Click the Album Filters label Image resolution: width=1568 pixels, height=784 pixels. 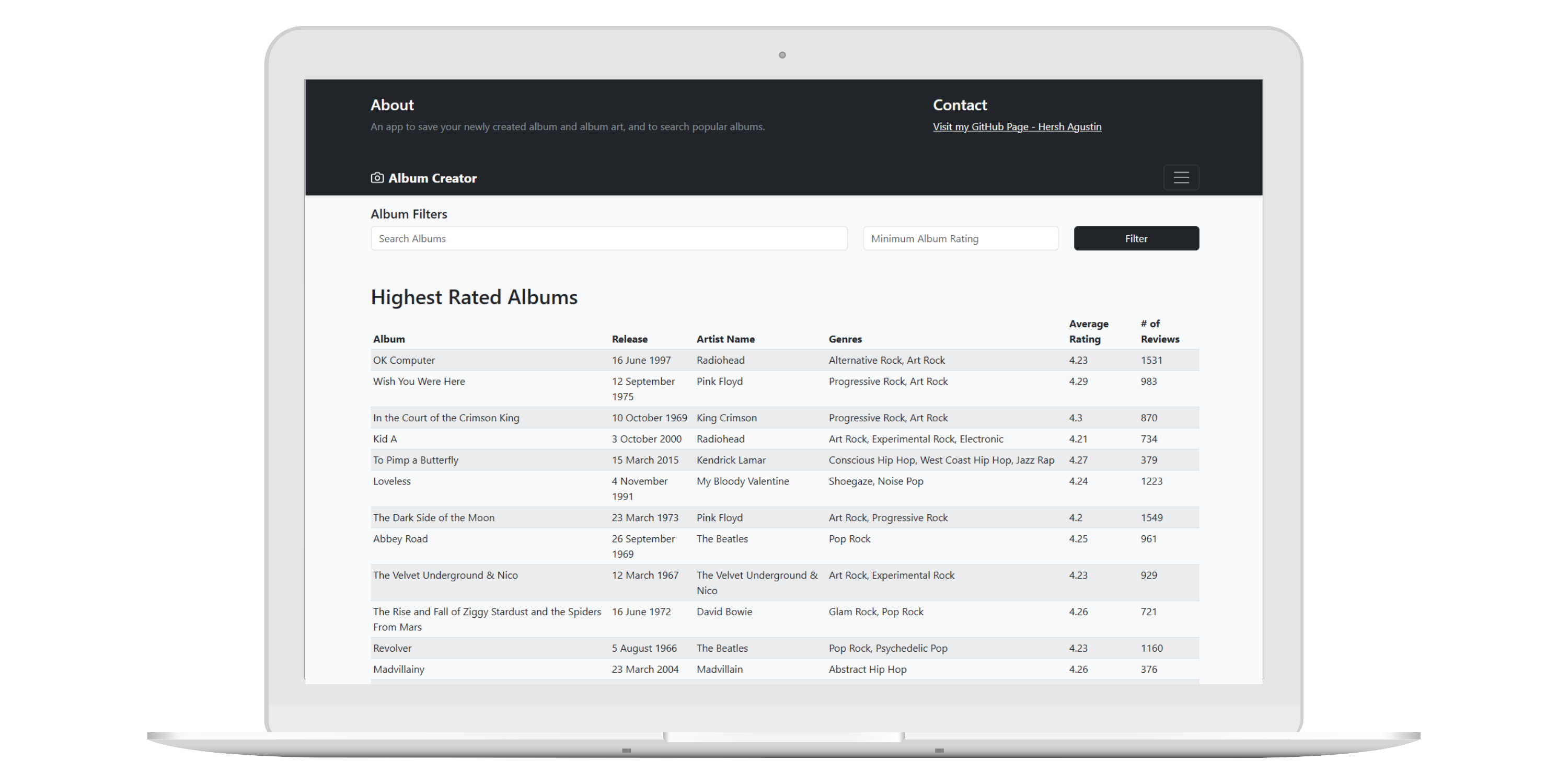tap(409, 214)
